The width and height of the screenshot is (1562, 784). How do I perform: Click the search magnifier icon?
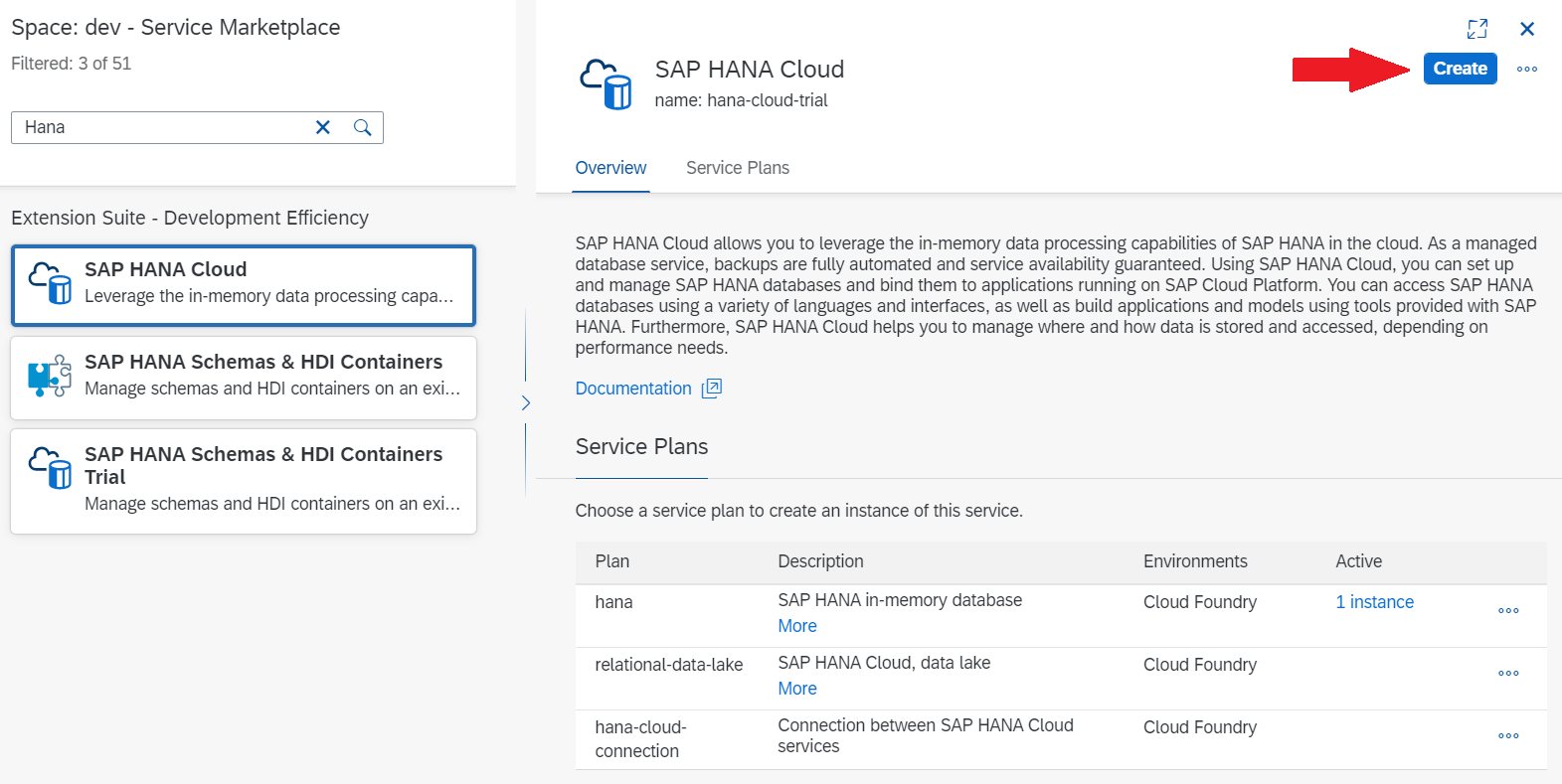[363, 127]
